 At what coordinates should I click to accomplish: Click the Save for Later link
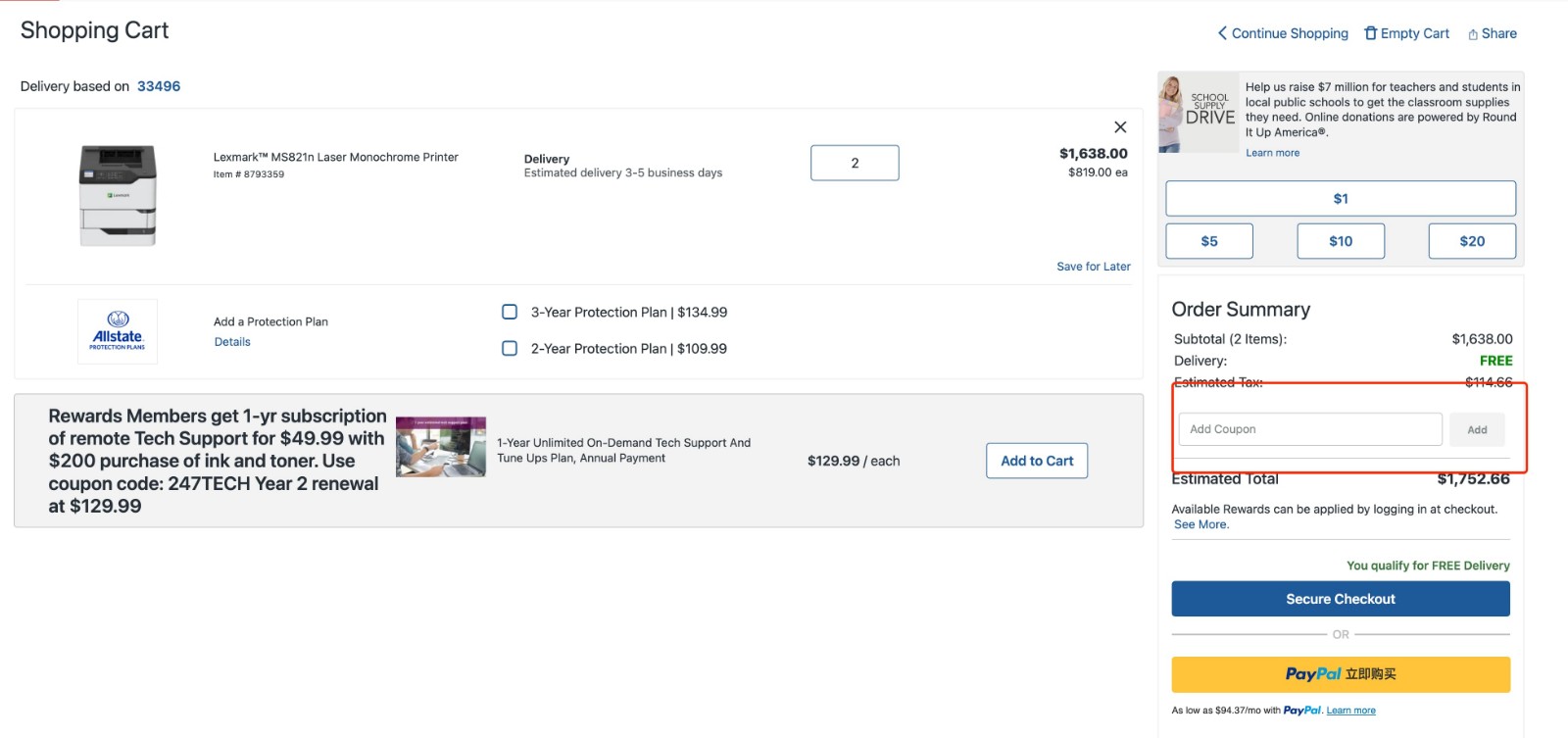1094,267
